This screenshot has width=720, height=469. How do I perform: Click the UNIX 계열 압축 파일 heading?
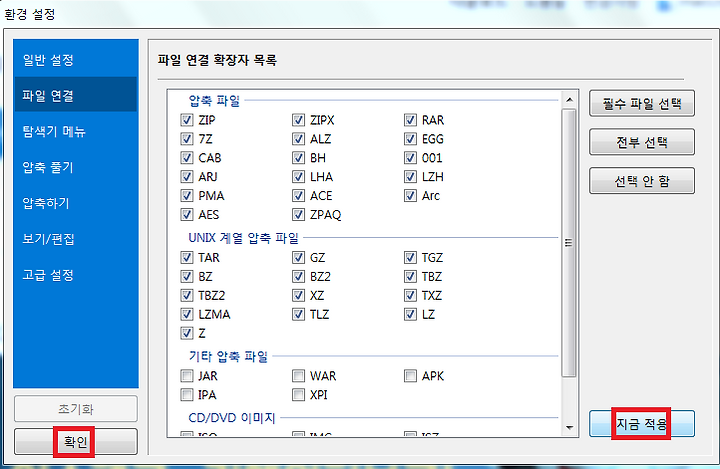coord(243,238)
